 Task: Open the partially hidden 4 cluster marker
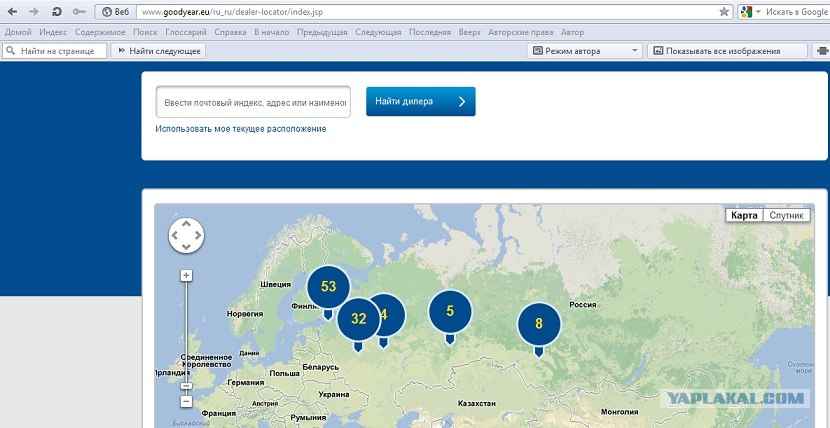(x=391, y=315)
